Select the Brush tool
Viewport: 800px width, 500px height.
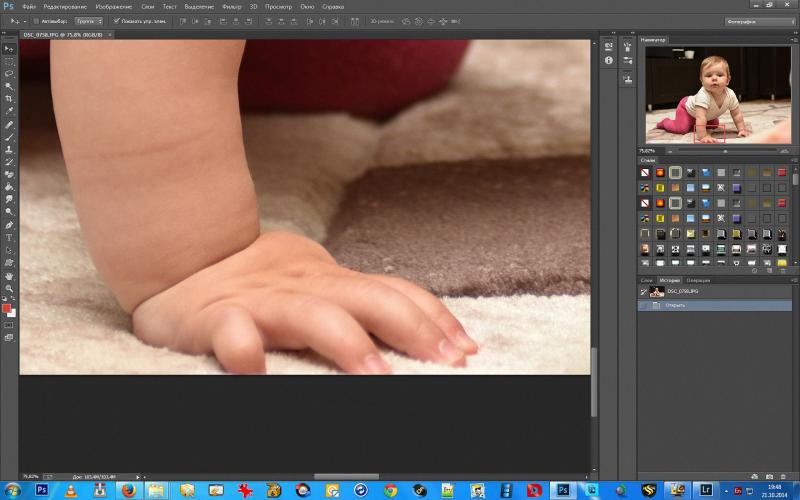(x=9, y=138)
